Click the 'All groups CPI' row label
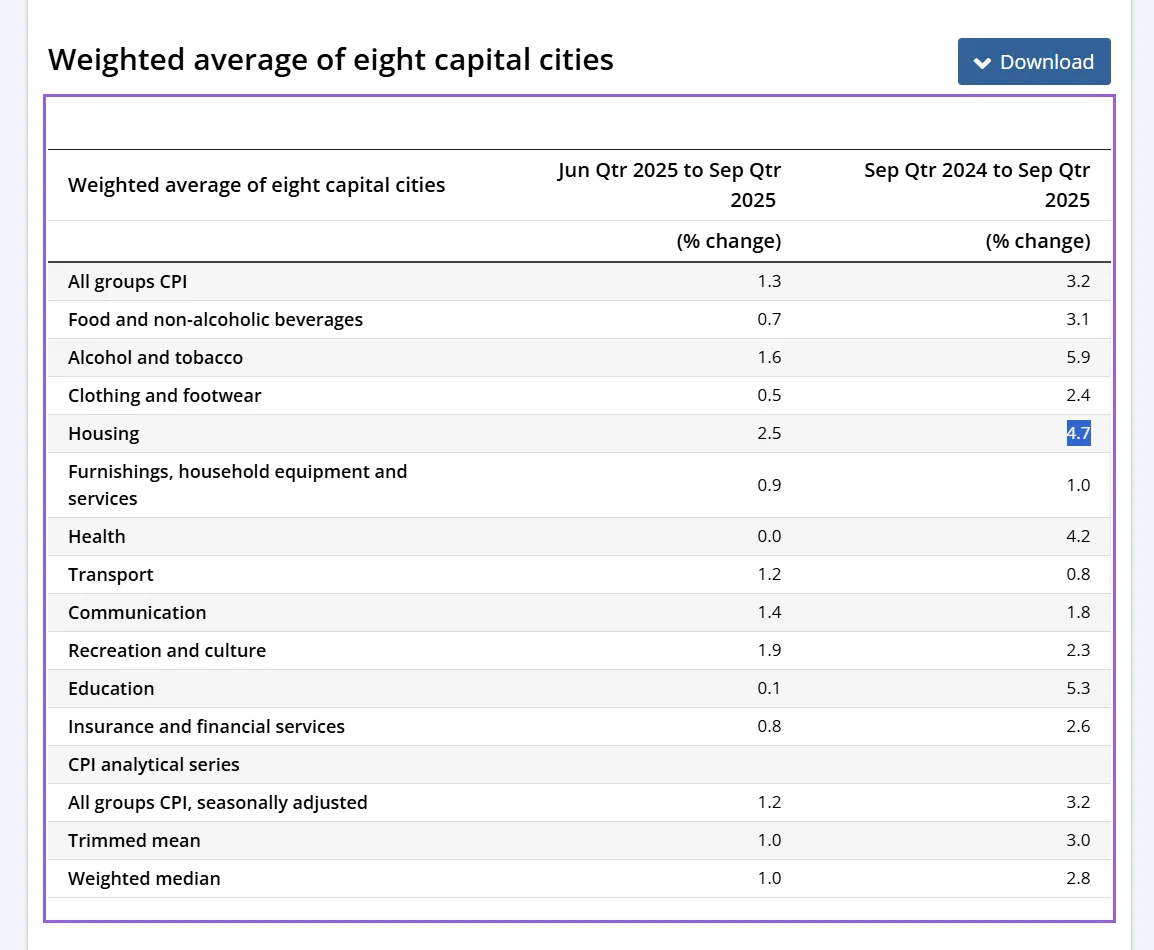This screenshot has width=1154, height=950. click(127, 282)
